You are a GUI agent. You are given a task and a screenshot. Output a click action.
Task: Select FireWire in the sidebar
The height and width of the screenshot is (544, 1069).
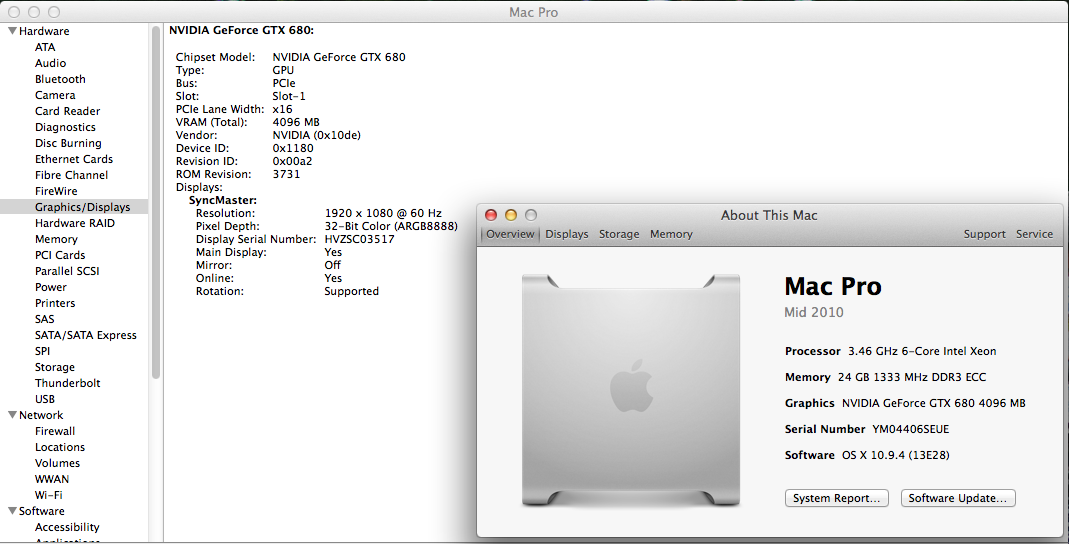pos(56,191)
